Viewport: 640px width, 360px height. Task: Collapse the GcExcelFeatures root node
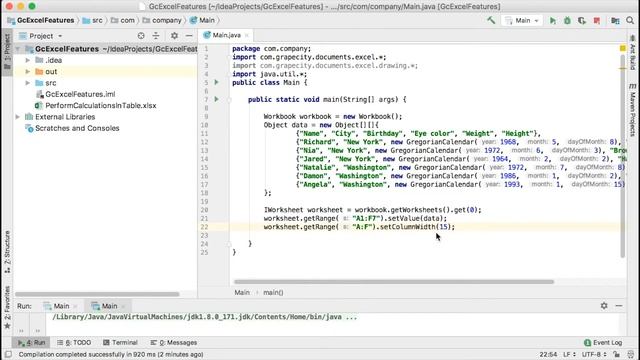tap(18, 49)
